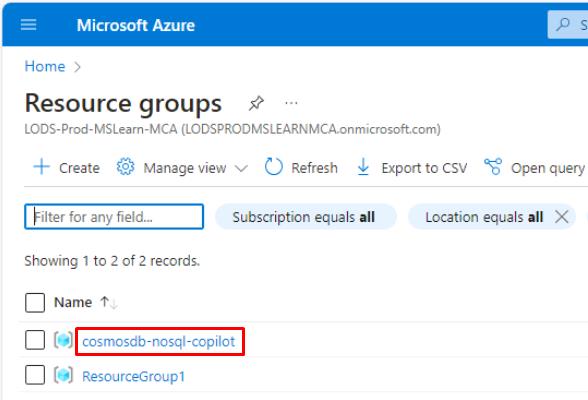
Task: Open the ellipsis more options menu
Action: pyautogui.click(x=291, y=103)
